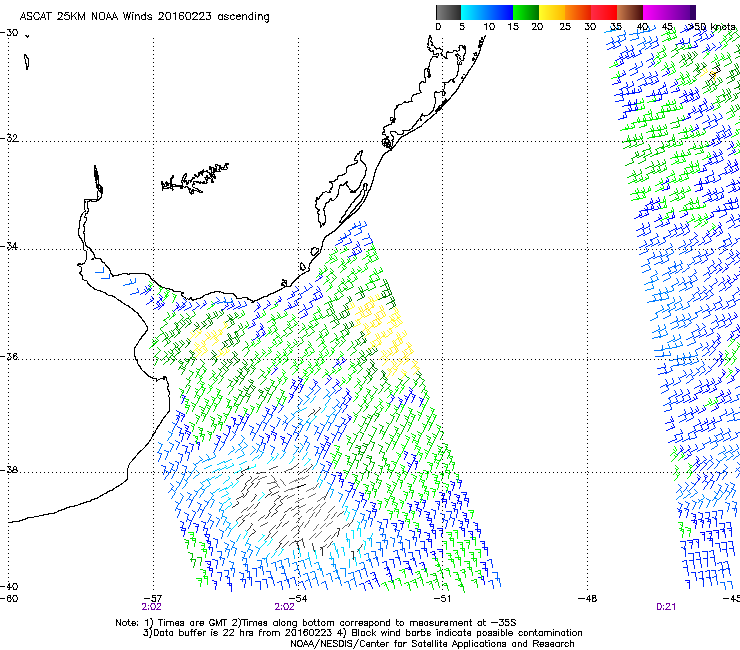Viewport: 740px width, 650px height.
Task: Click the "NOAA/NESDIS/Center for Satellite Applications and Research" credit
Action: click(x=432, y=644)
